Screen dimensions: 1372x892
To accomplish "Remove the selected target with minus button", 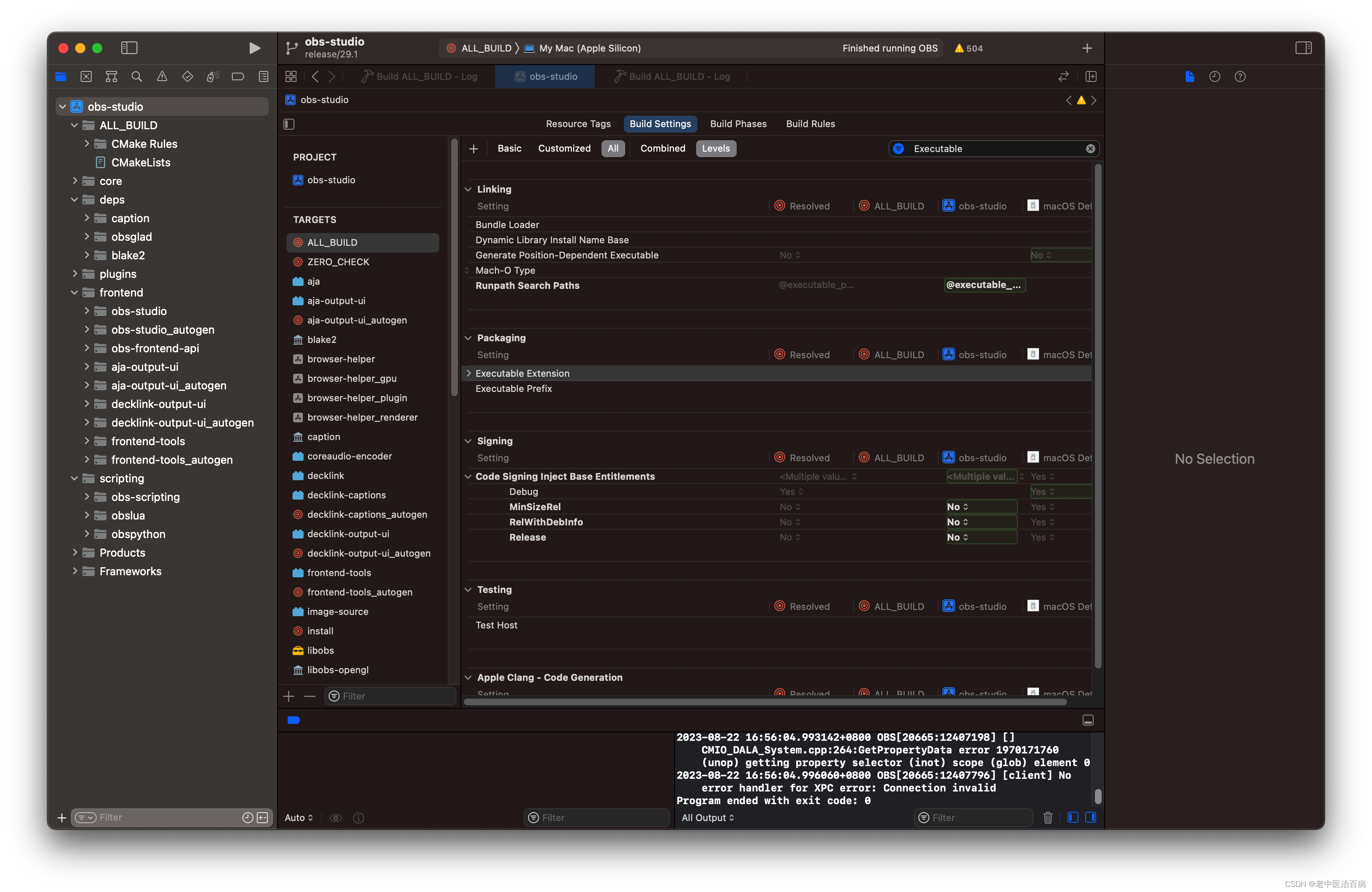I will [x=310, y=696].
